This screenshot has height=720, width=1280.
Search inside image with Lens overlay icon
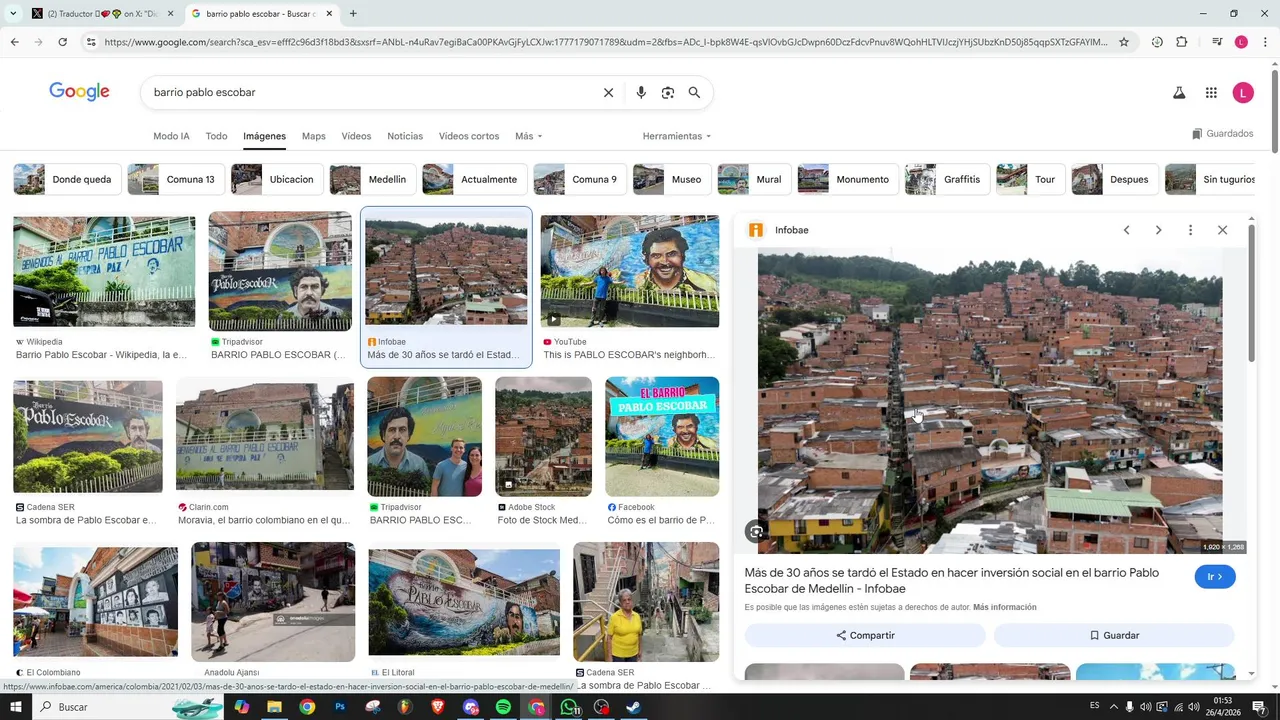pos(756,532)
